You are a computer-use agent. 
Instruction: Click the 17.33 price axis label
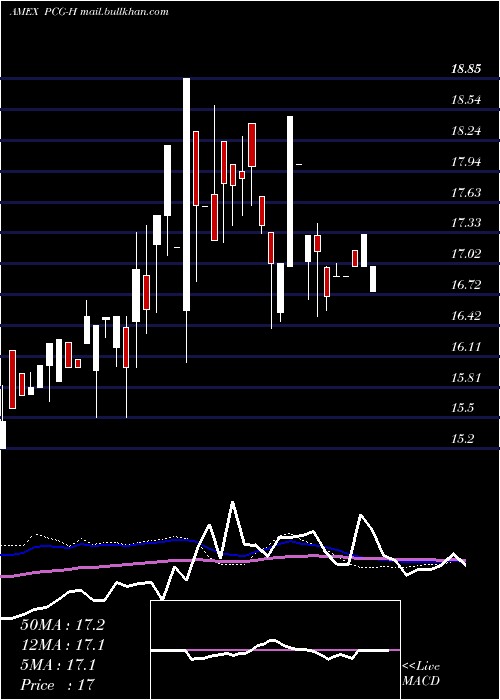point(467,223)
